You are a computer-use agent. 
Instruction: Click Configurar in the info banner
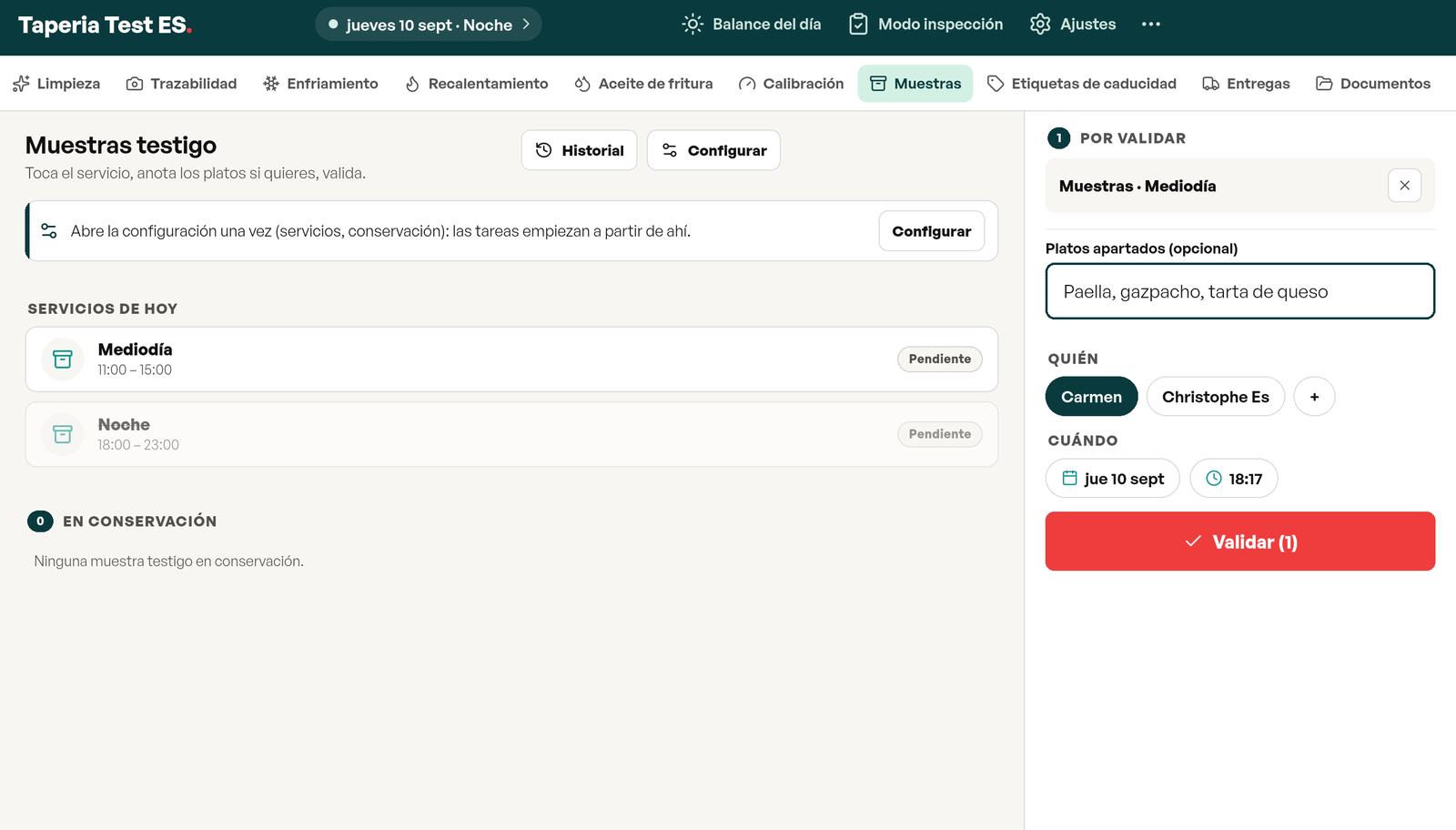(x=931, y=231)
